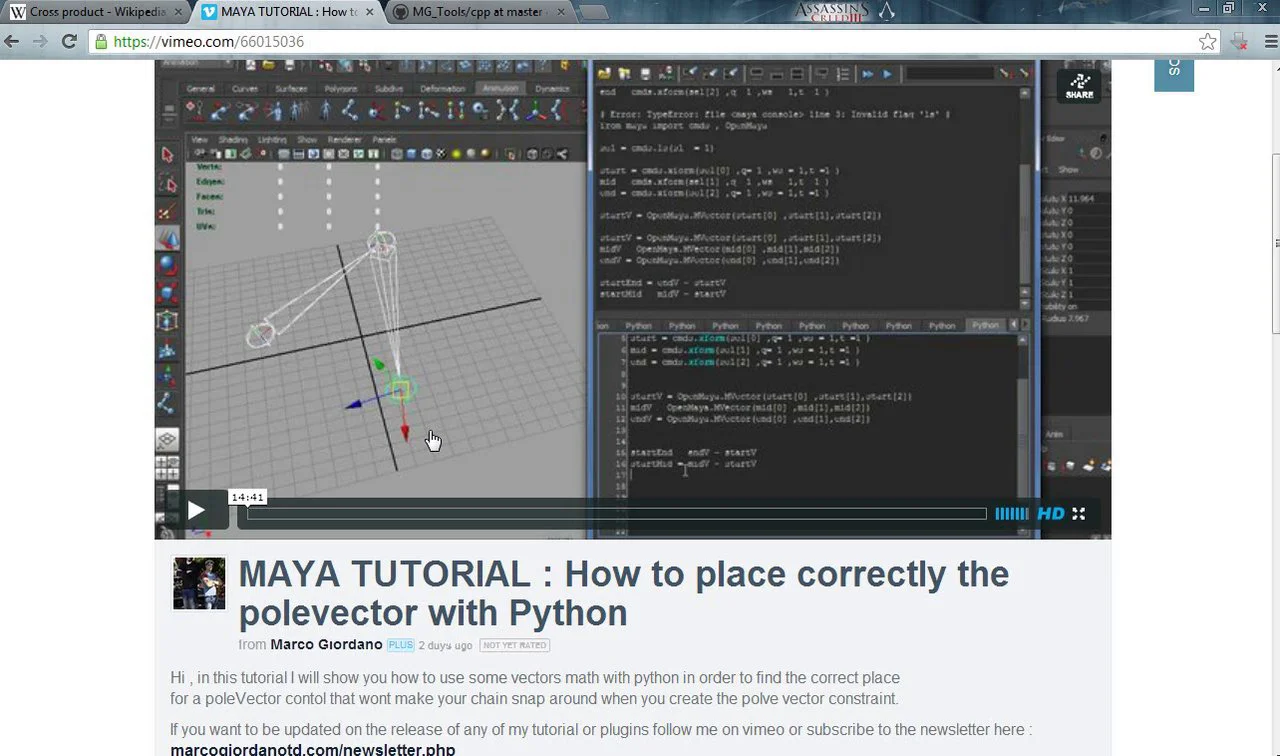Viewport: 1280px width, 756px height.
Task: Click the video progress bar
Action: point(617,514)
